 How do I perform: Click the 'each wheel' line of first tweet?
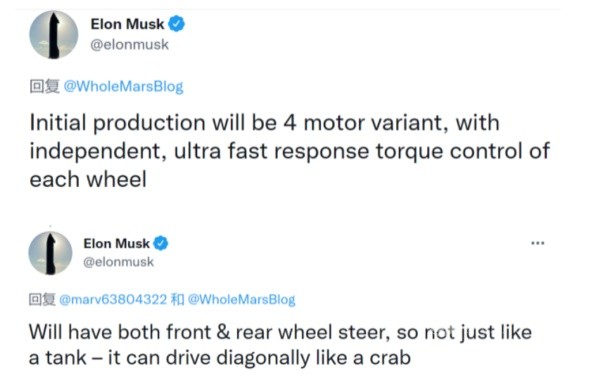point(88,179)
